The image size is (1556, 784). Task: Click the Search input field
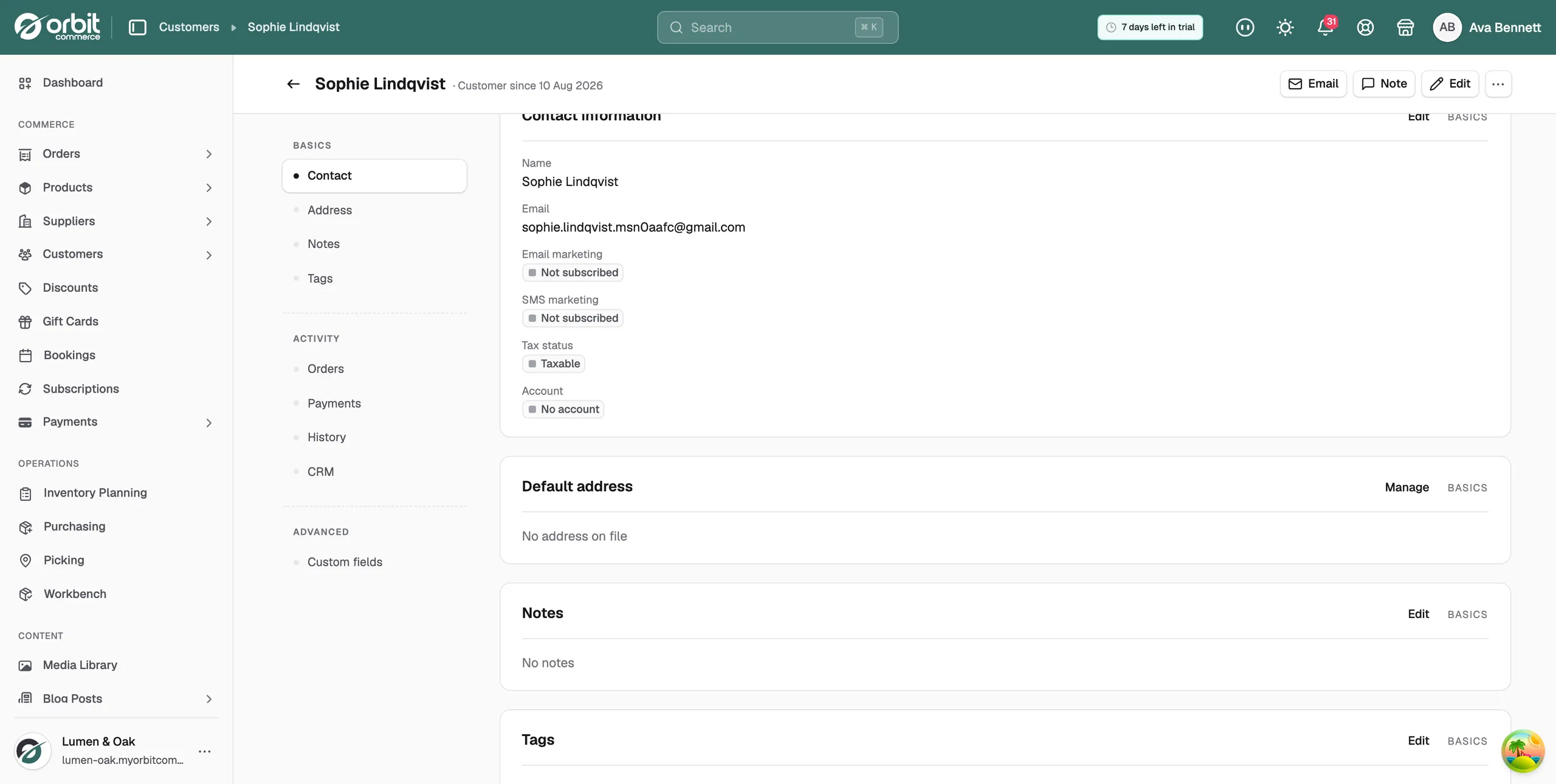click(777, 27)
